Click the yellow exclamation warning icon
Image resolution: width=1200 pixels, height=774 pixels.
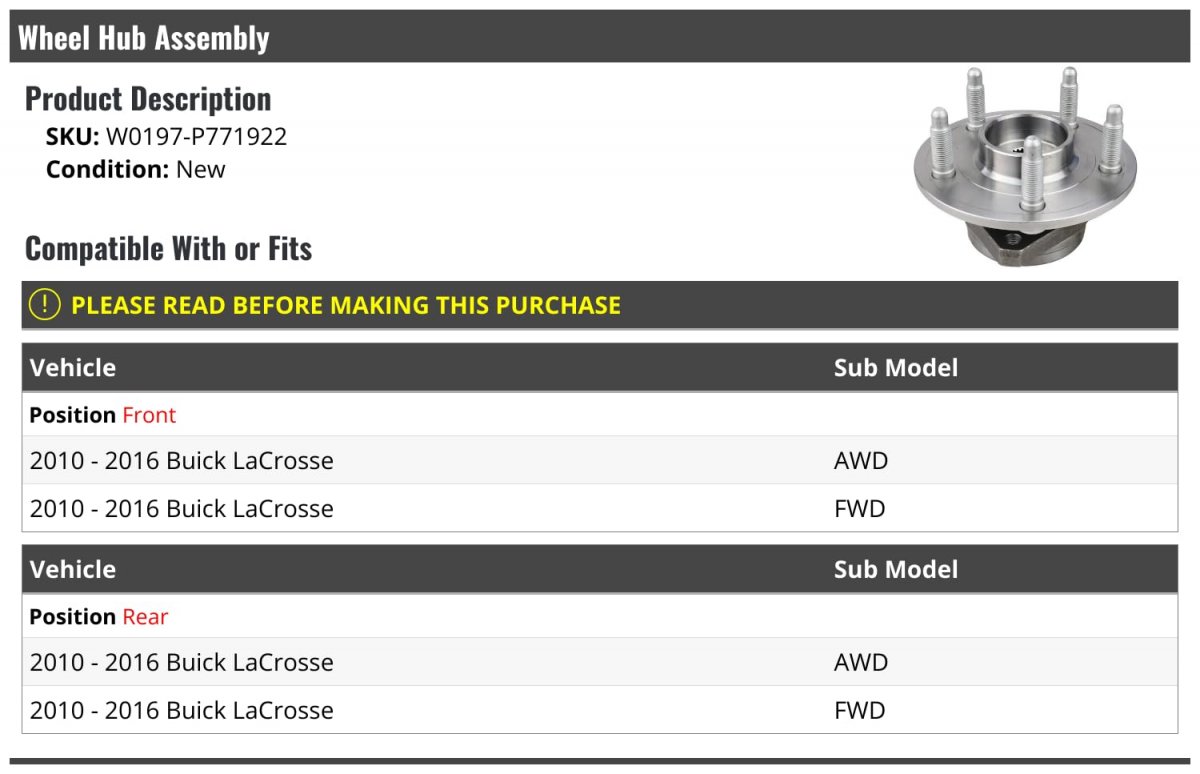tap(44, 305)
